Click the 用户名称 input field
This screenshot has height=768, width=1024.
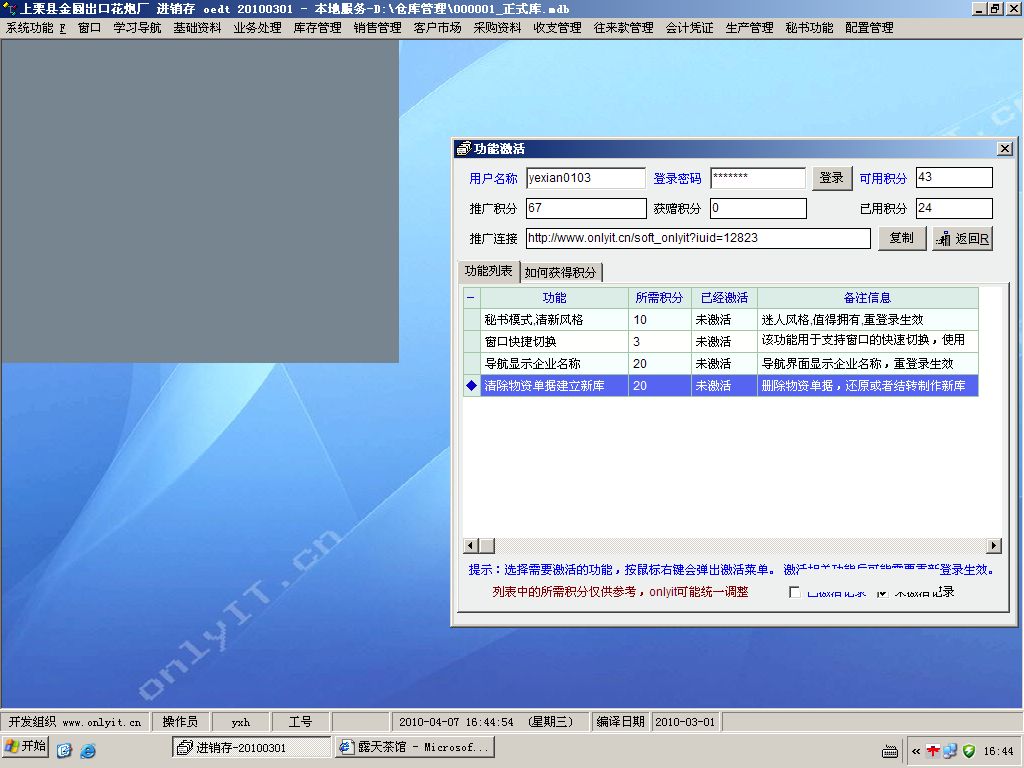585,178
